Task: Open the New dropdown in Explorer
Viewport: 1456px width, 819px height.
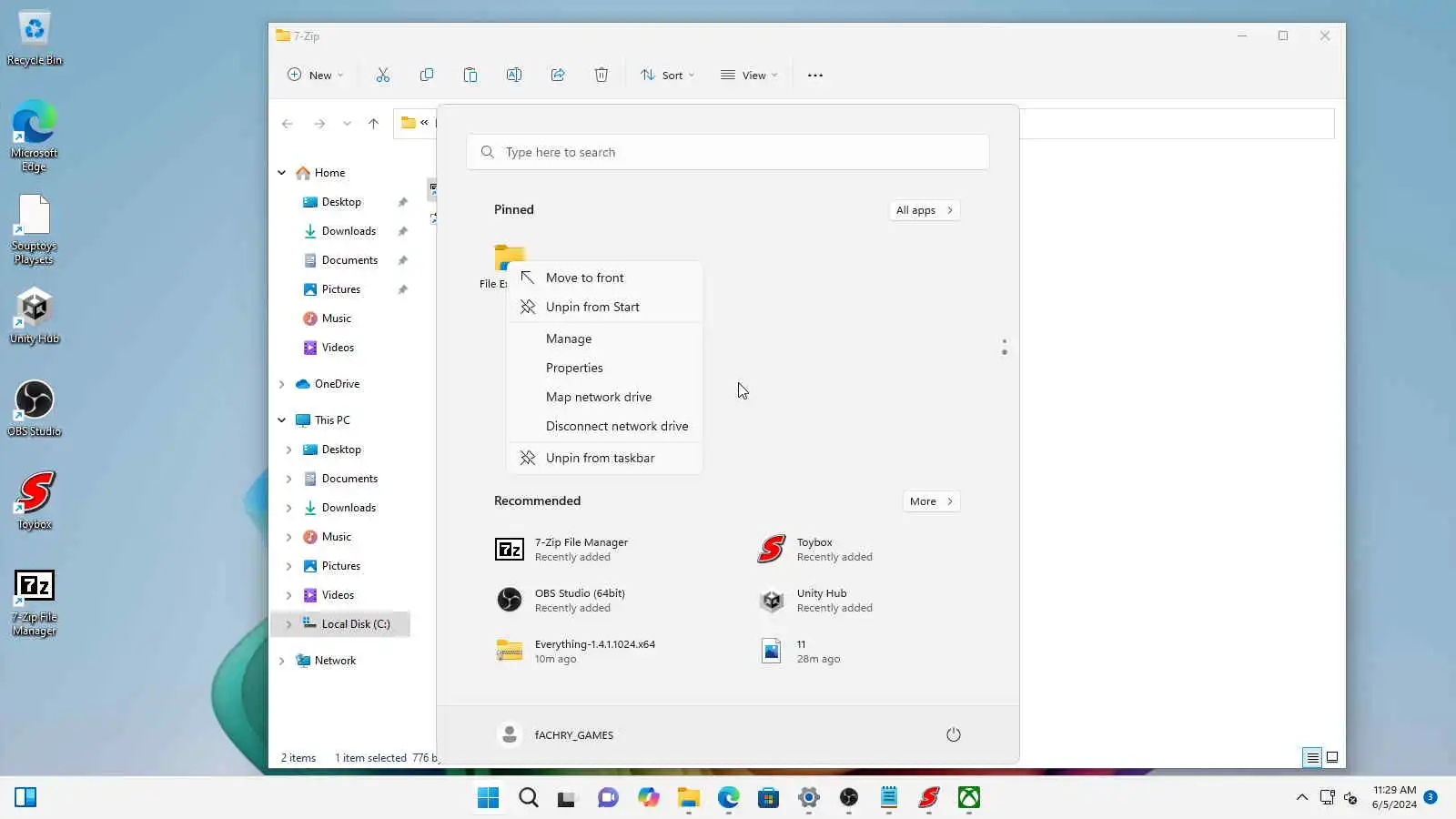Action: point(315,76)
